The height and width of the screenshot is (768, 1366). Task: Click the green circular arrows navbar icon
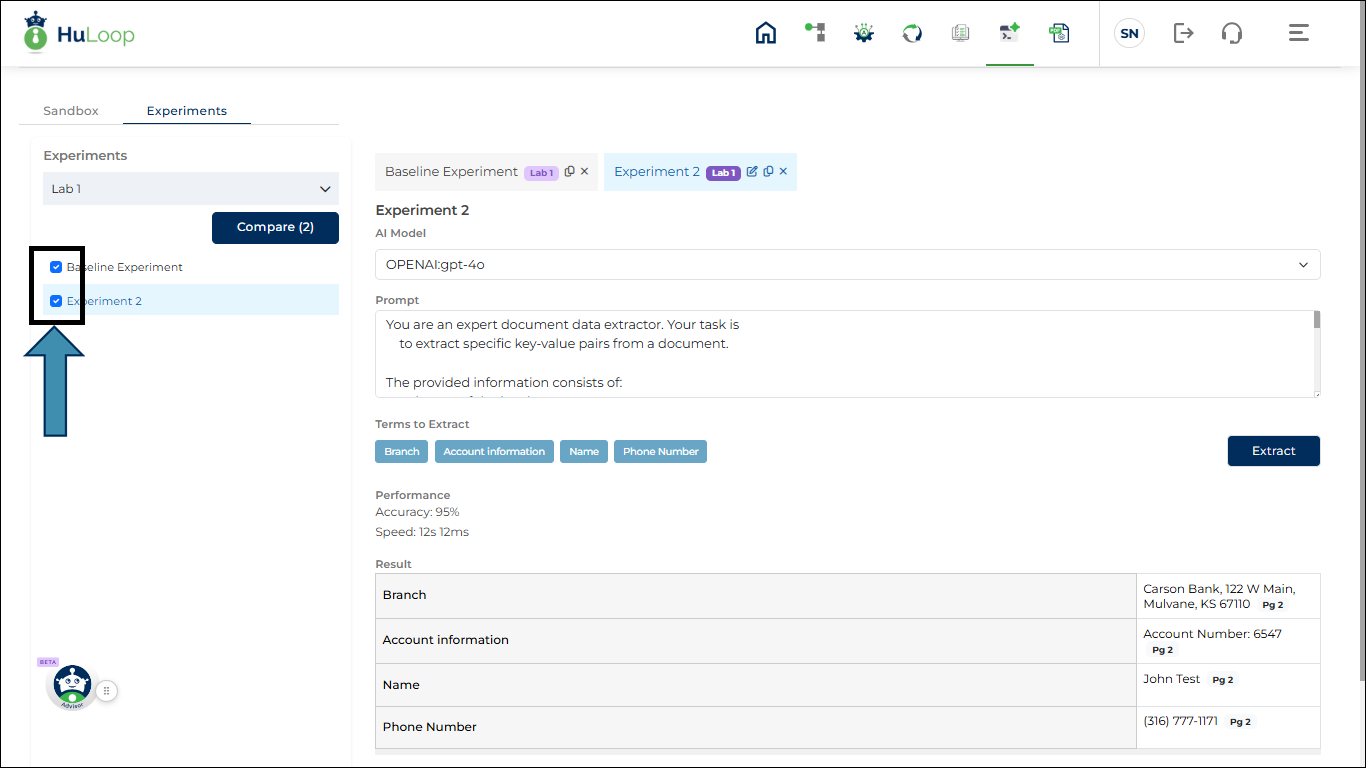(x=912, y=33)
